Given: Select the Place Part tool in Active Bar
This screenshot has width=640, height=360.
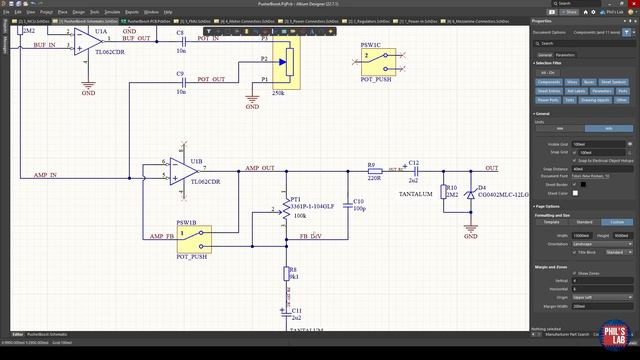Looking at the screenshot, I should click(247, 31).
